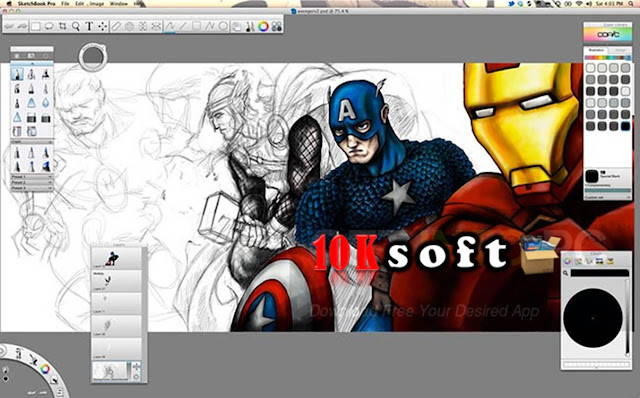Click the gray floating brush puck

tap(93, 57)
